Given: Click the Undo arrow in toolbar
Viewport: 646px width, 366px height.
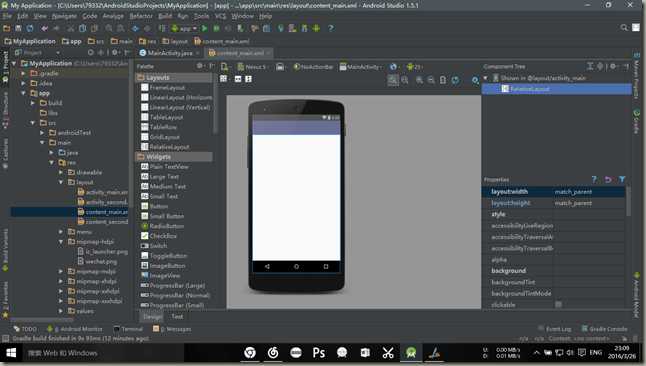Looking at the screenshot, I should [44, 28].
